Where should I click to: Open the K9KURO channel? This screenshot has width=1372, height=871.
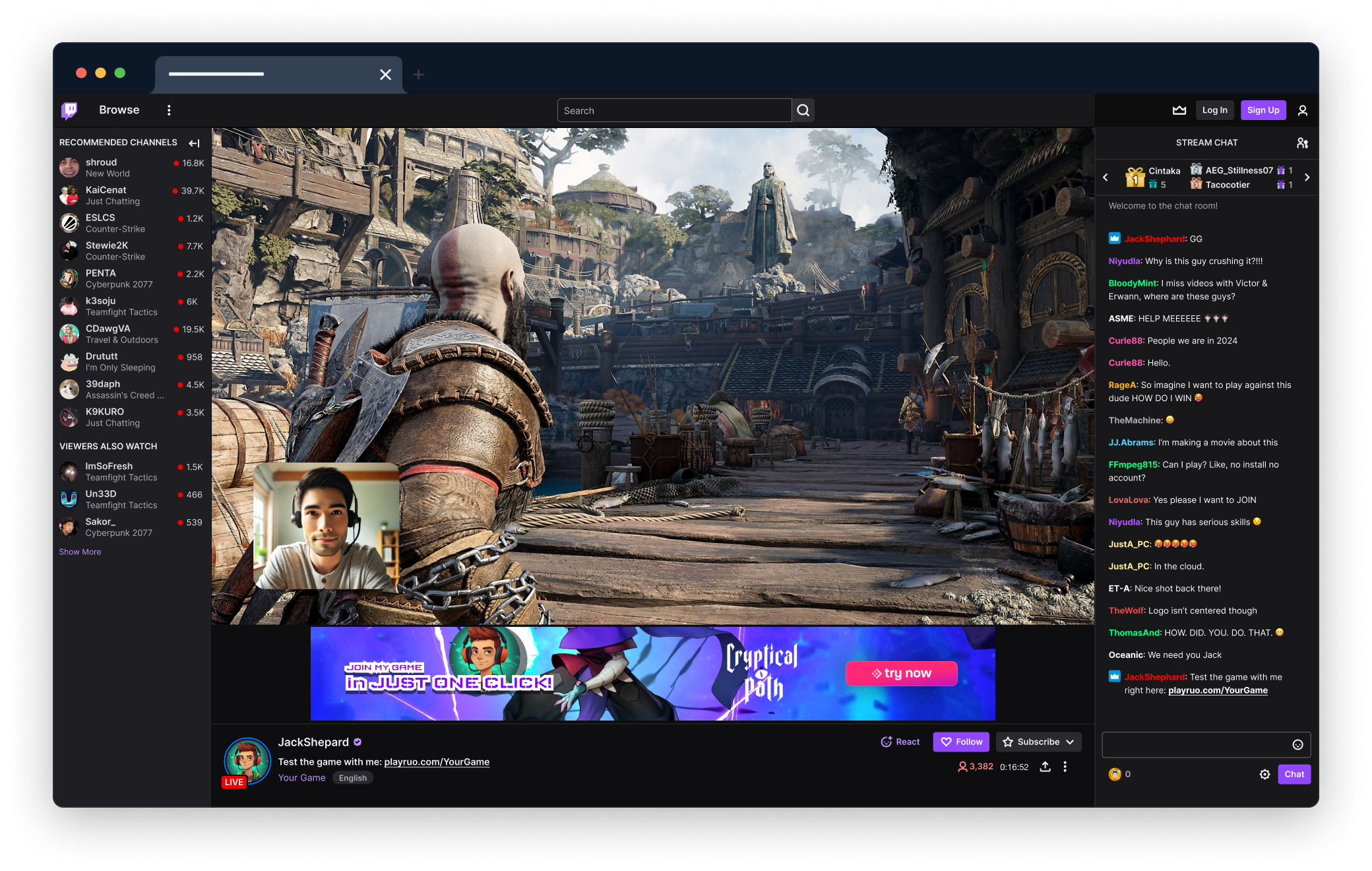pyautogui.click(x=132, y=417)
